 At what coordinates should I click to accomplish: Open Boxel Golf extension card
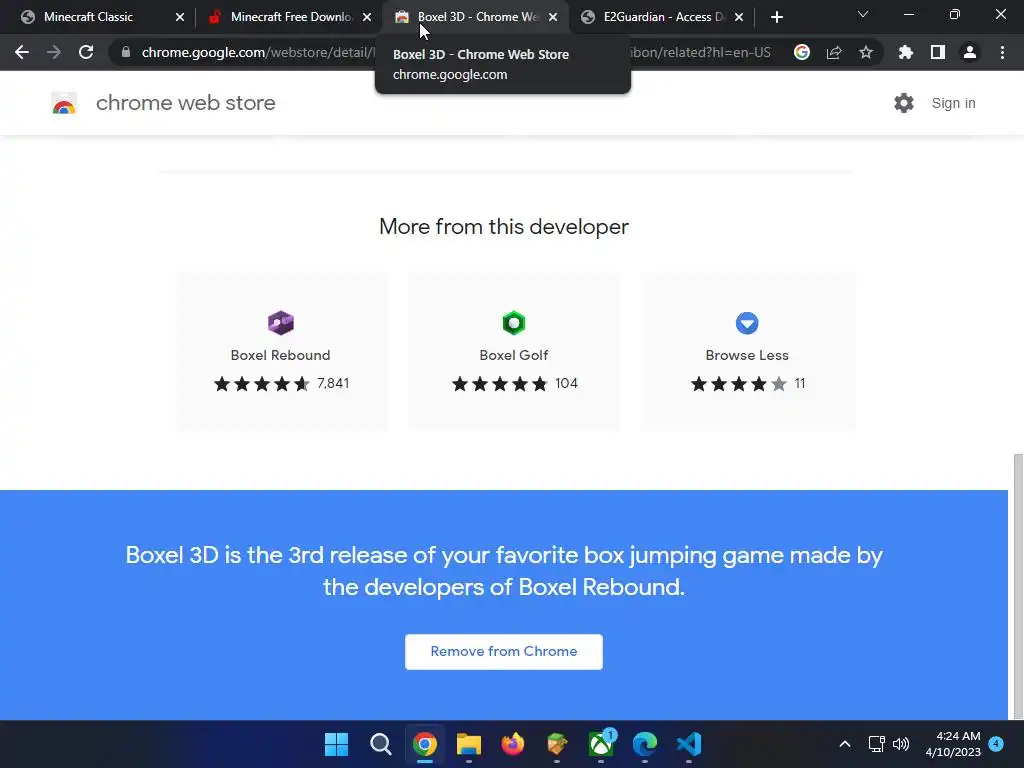point(514,352)
